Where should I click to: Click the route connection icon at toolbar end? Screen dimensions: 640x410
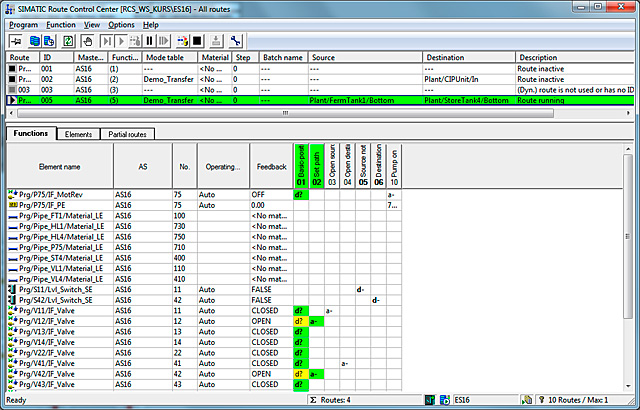point(235,41)
